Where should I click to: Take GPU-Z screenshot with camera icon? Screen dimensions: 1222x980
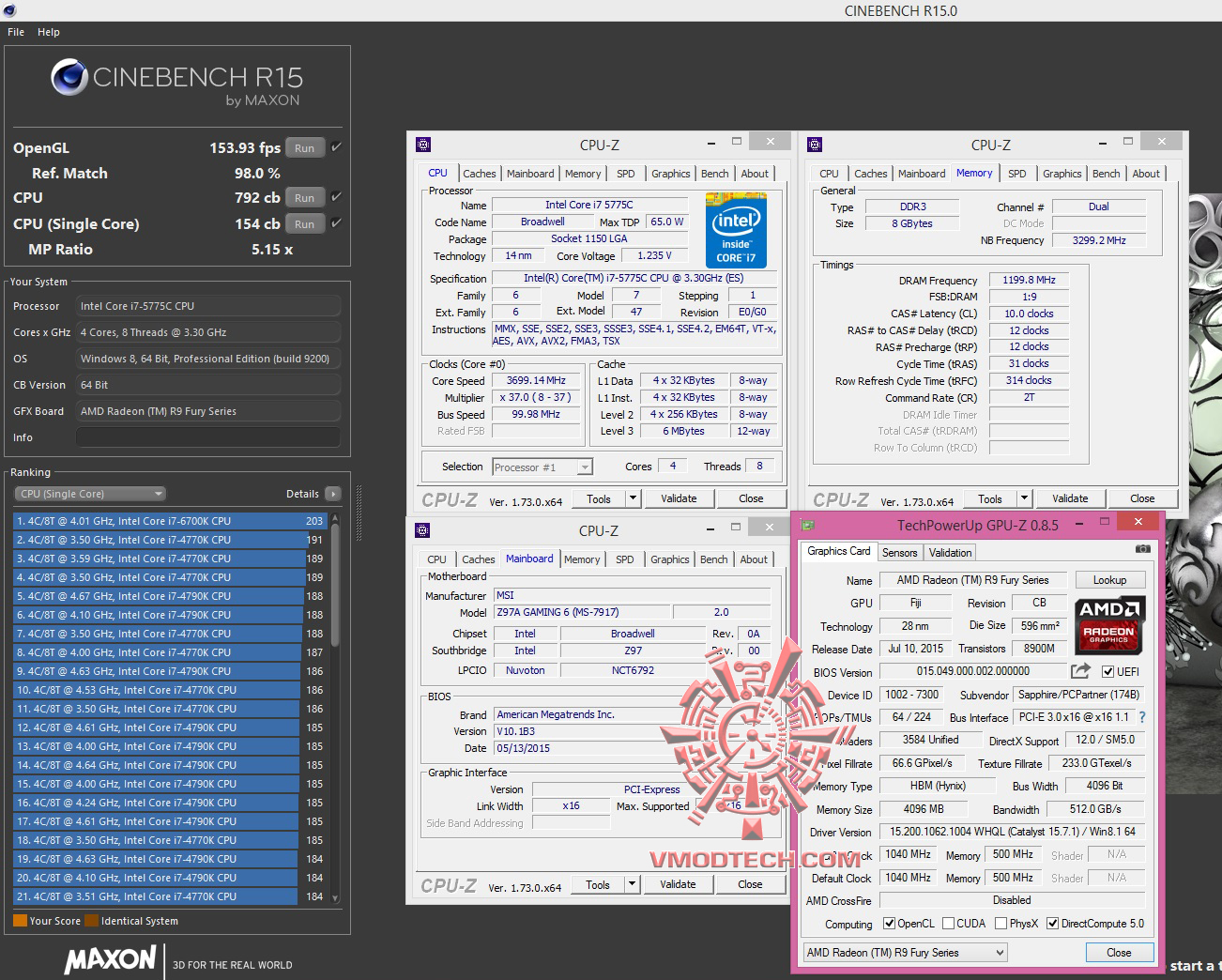[x=1142, y=548]
